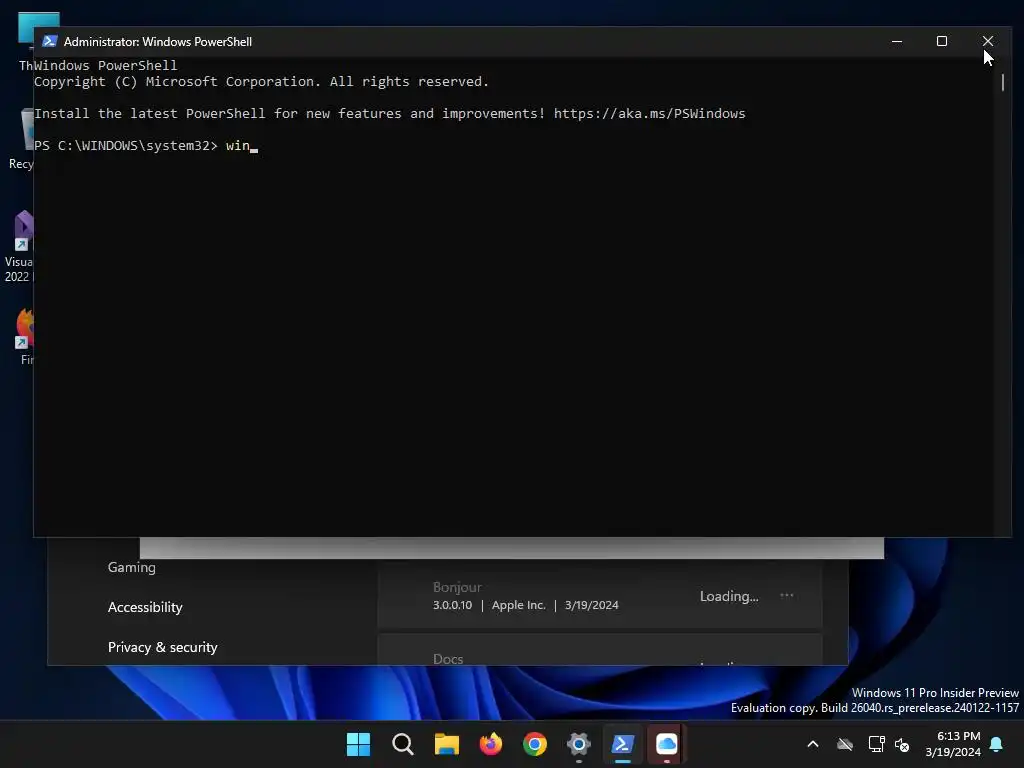Select the PowerShell taskbar icon

(622, 744)
